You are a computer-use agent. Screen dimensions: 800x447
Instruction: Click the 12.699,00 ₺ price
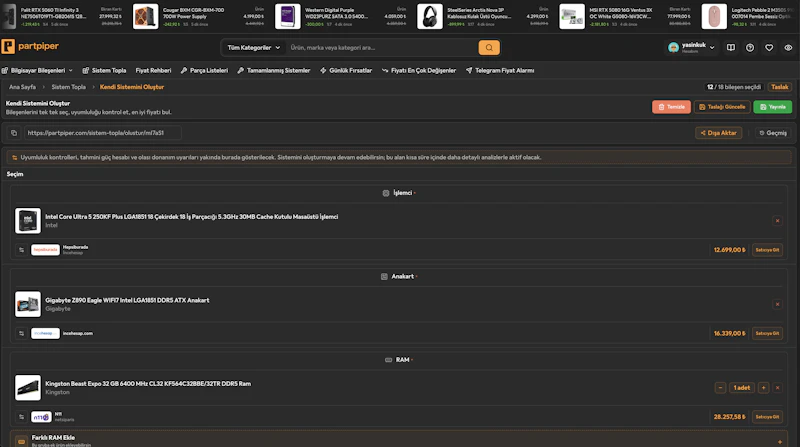730,250
